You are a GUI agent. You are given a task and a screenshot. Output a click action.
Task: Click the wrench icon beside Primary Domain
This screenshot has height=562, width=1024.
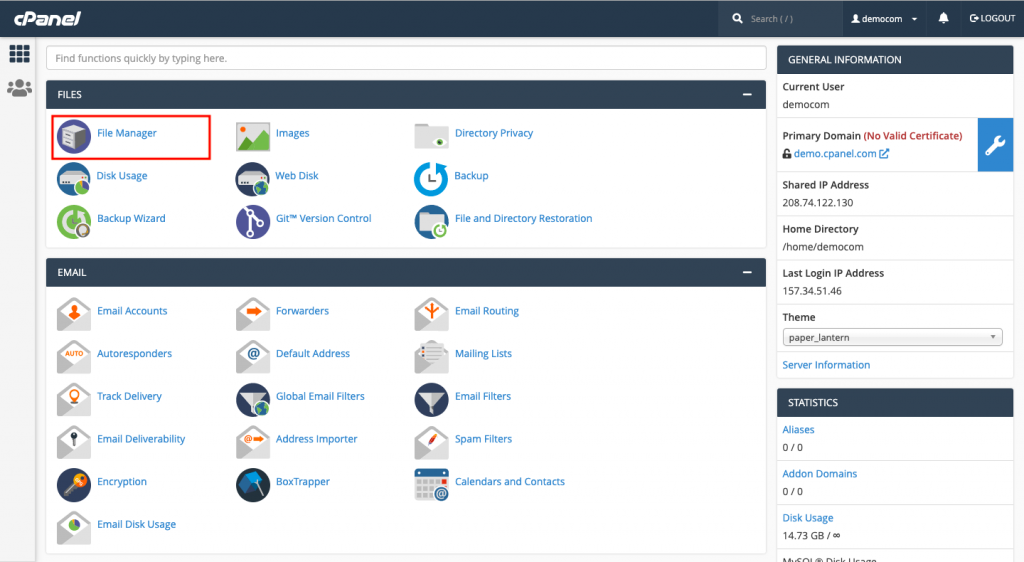pyautogui.click(x=995, y=145)
